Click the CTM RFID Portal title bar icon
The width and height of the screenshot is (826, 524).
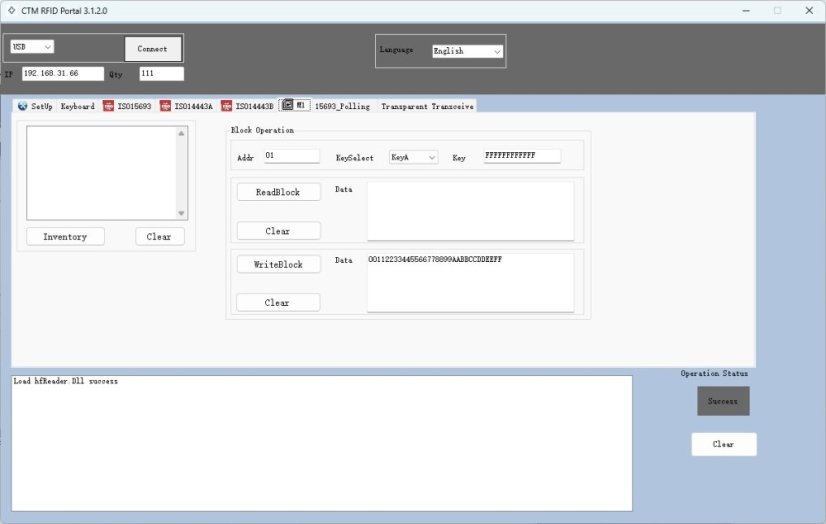point(10,10)
